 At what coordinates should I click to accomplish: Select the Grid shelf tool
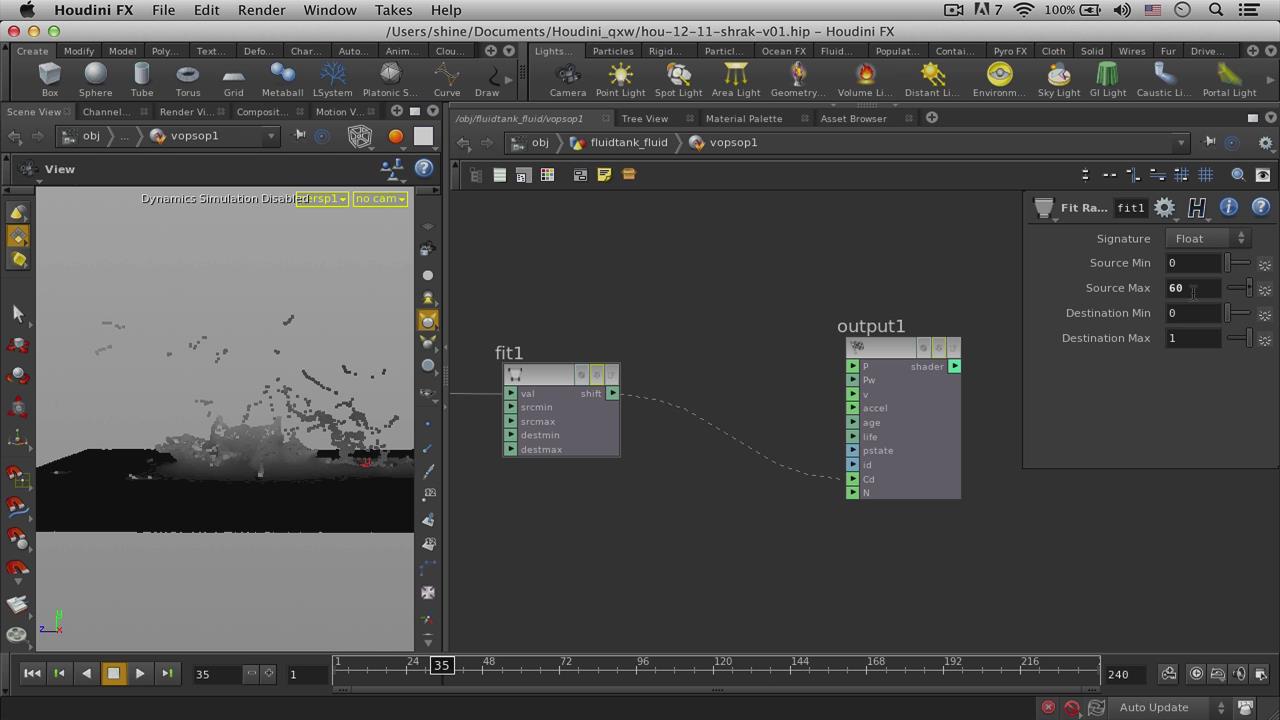(234, 79)
